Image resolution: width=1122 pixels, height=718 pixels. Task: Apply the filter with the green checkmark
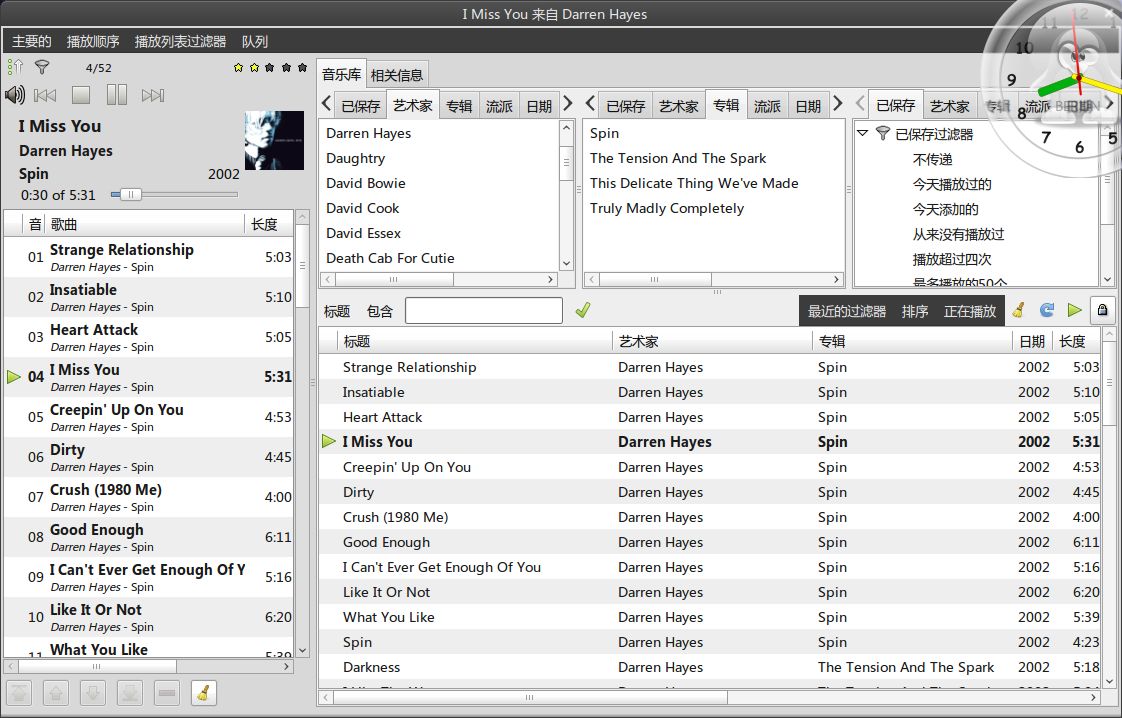pos(582,310)
